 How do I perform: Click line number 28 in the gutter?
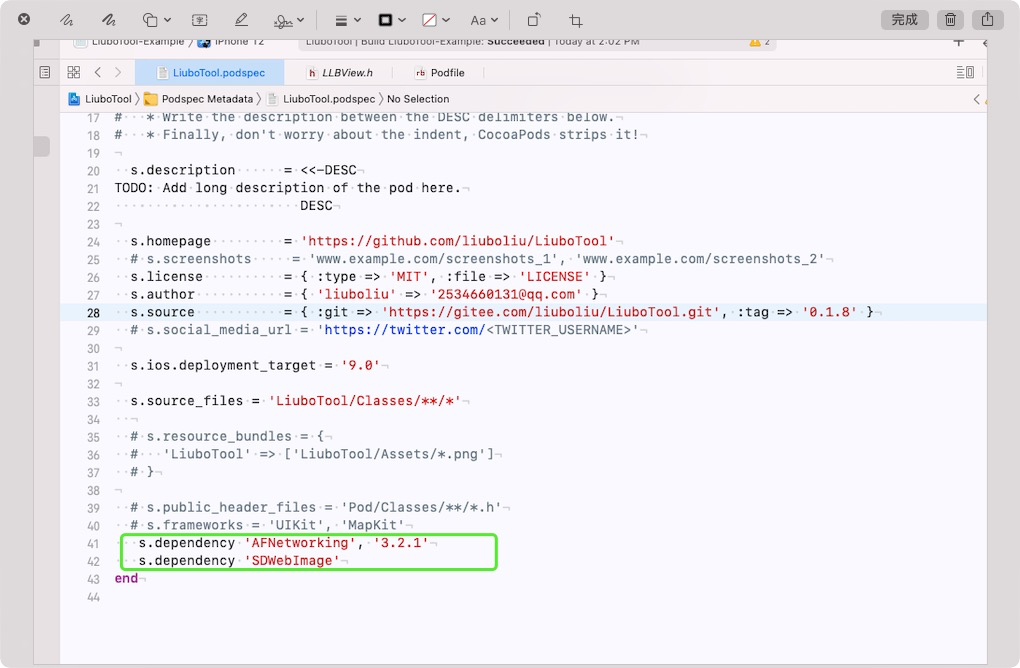[x=93, y=313]
